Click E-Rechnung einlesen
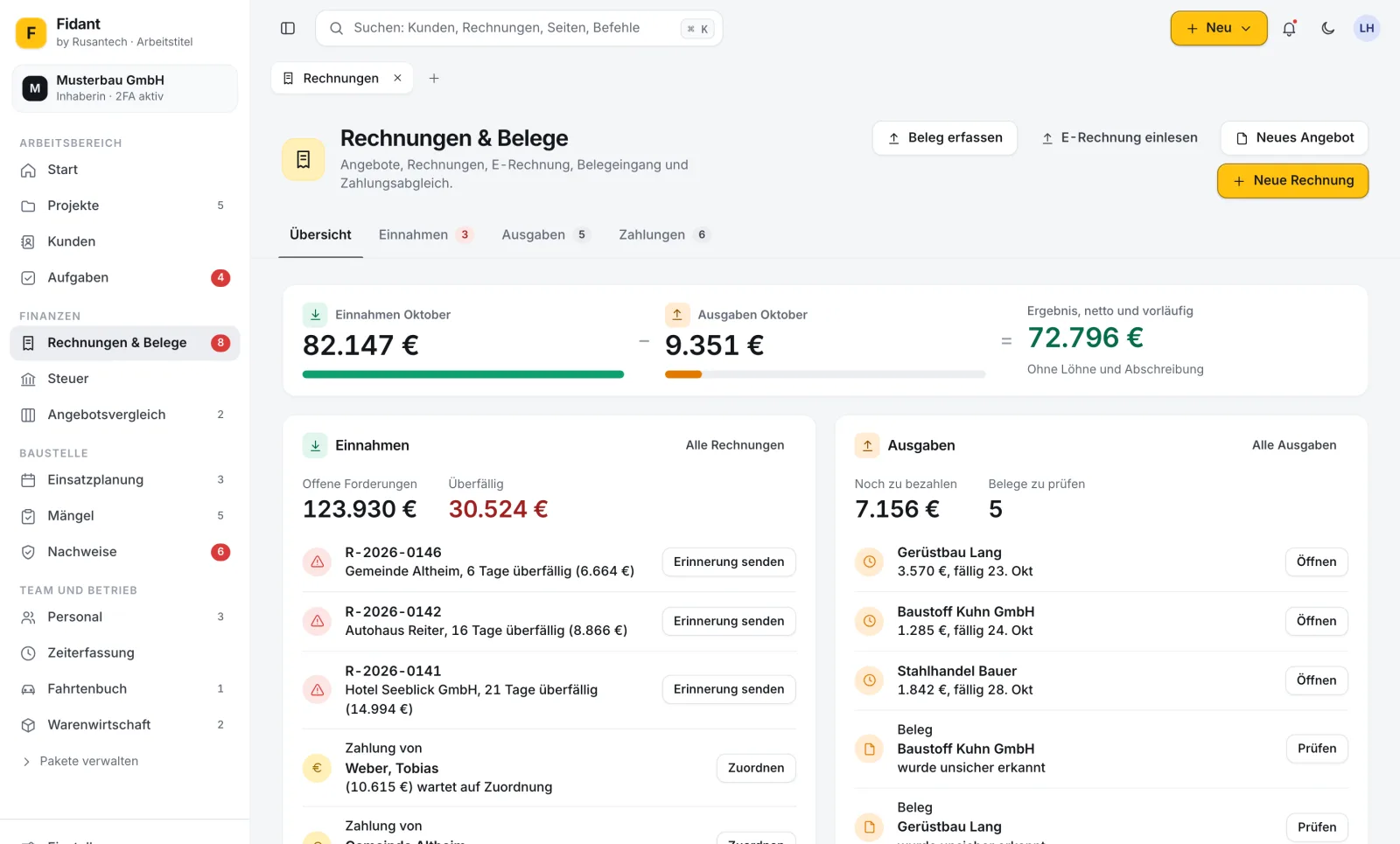The height and width of the screenshot is (844, 1400). [1119, 138]
